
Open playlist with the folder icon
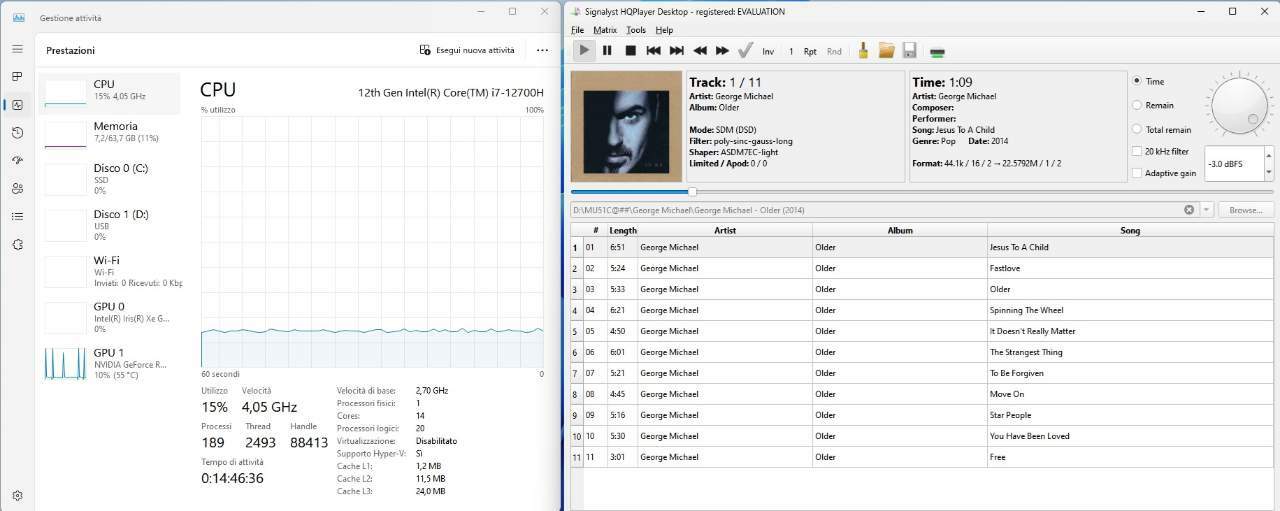tap(886, 50)
